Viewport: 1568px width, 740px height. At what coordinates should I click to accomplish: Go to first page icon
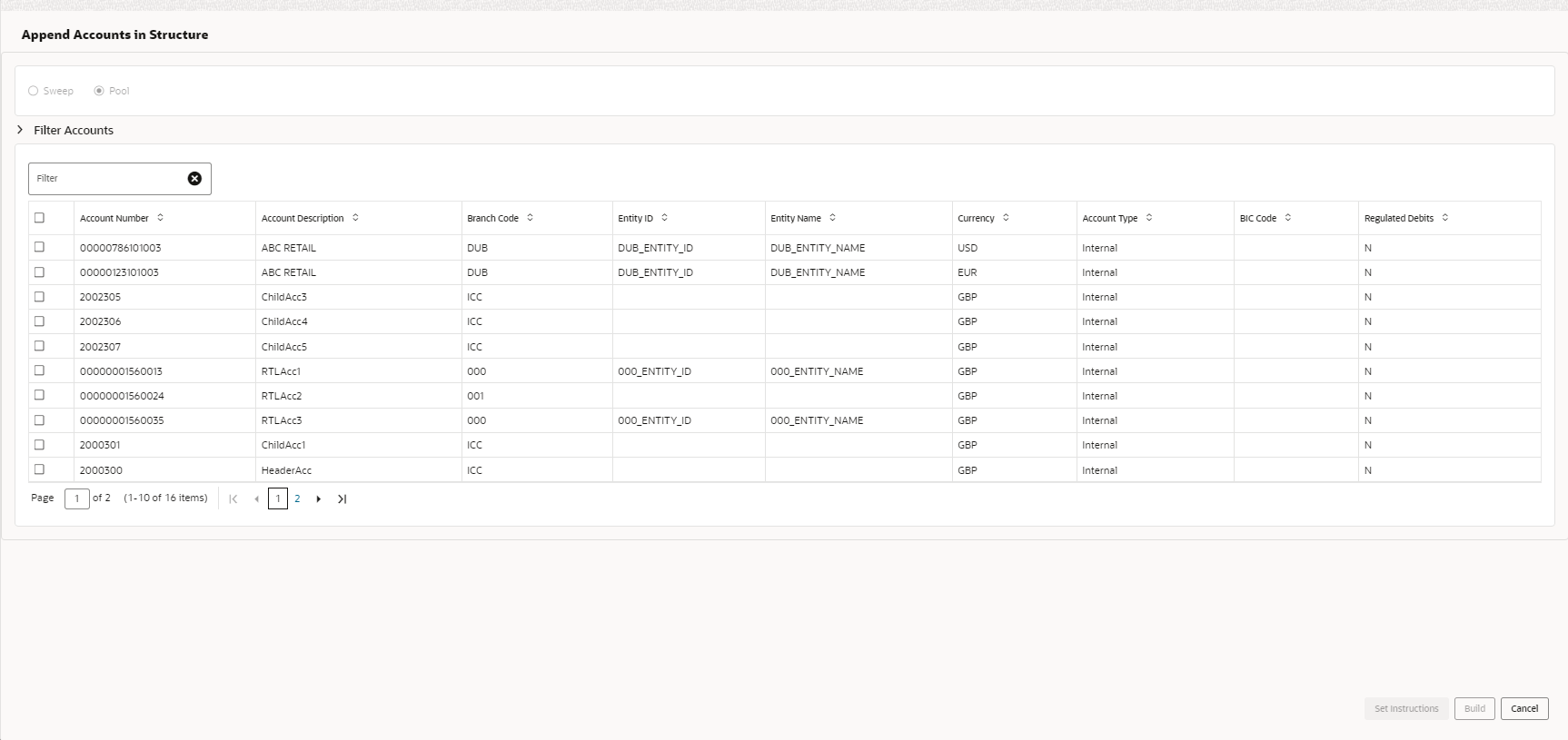(x=233, y=498)
